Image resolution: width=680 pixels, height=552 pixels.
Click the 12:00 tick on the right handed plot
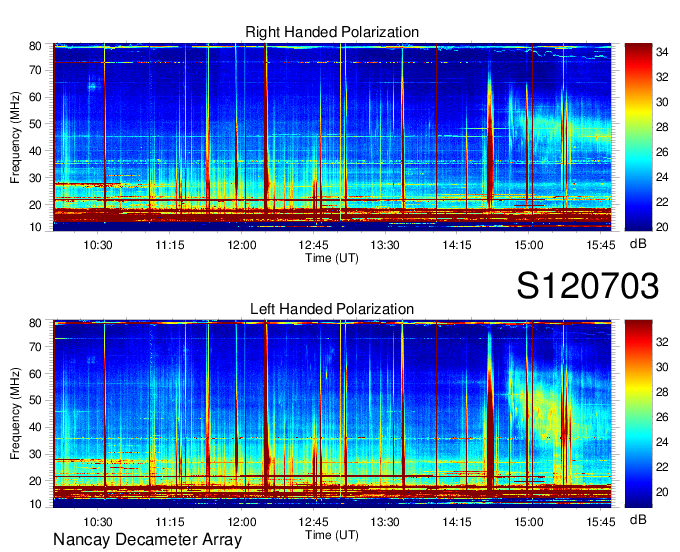coord(242,245)
